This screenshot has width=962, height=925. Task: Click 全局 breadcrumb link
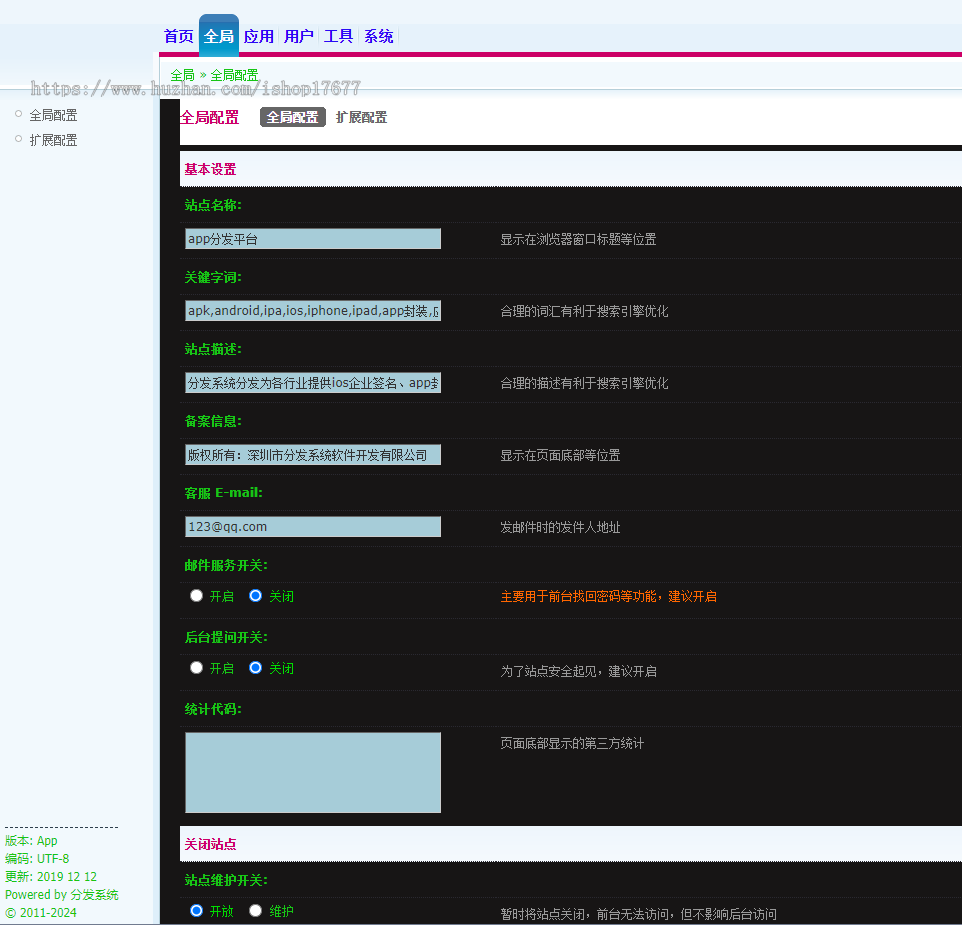[x=182, y=75]
